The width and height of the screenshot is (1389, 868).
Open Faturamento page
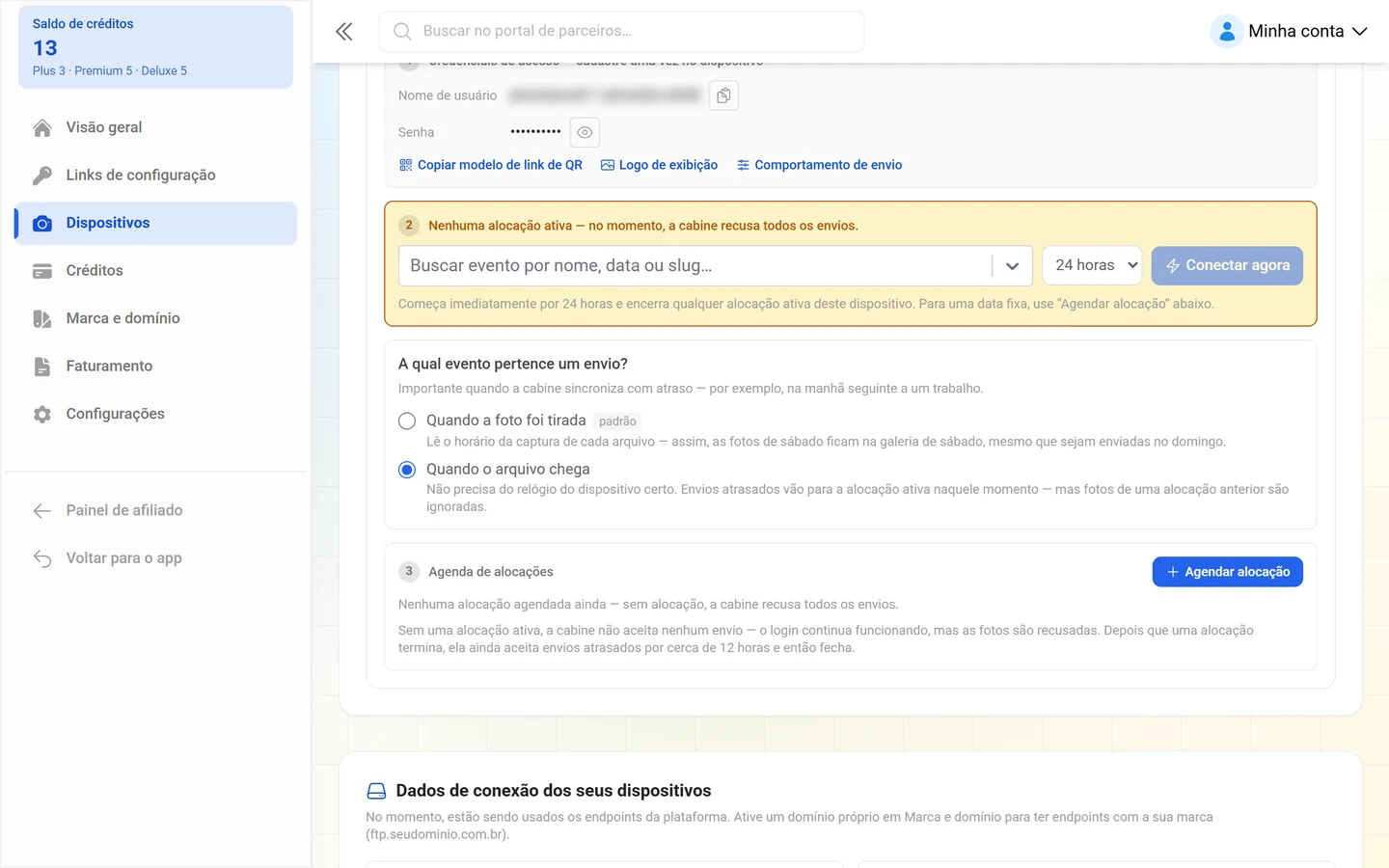coord(155,366)
